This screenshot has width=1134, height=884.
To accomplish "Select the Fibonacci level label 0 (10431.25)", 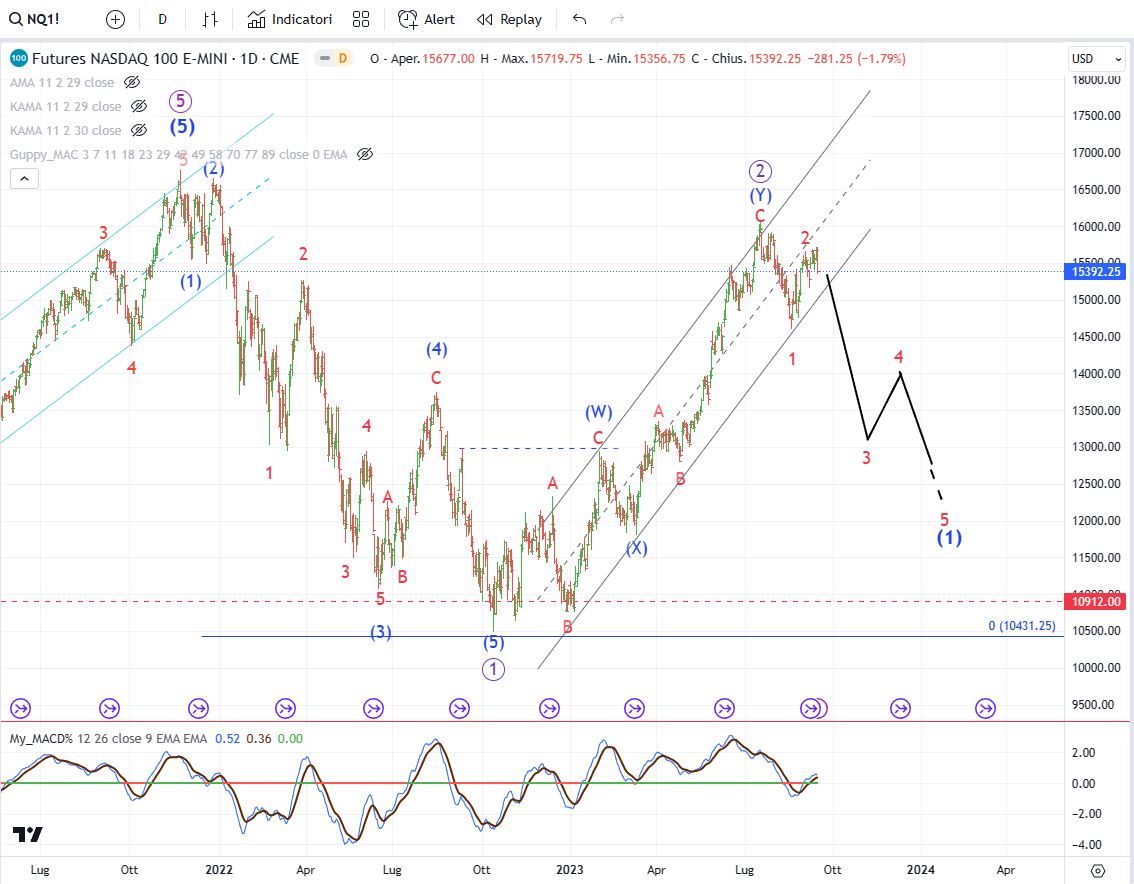I will pyautogui.click(x=1022, y=626).
